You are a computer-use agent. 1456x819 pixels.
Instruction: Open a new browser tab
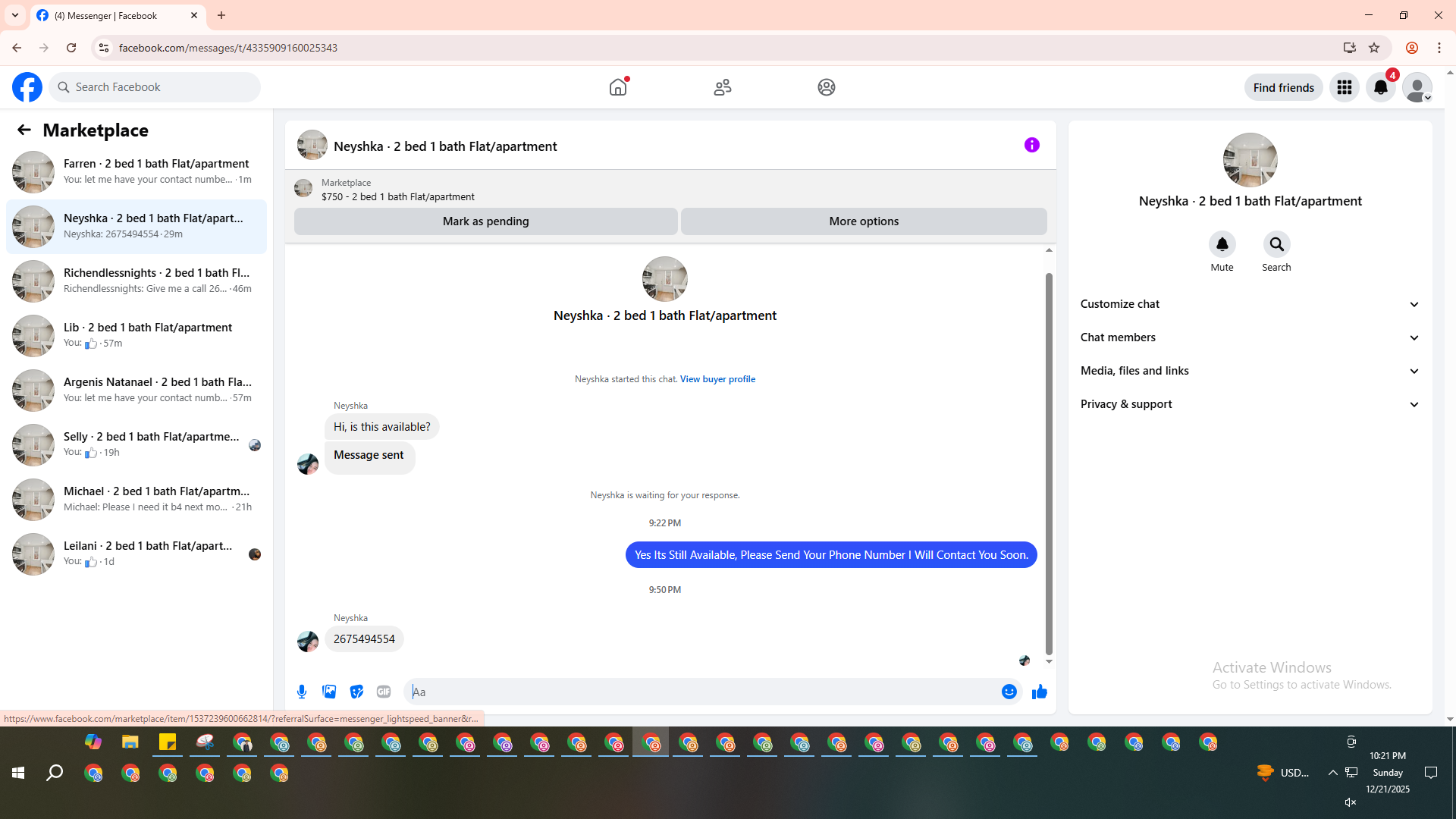(221, 15)
